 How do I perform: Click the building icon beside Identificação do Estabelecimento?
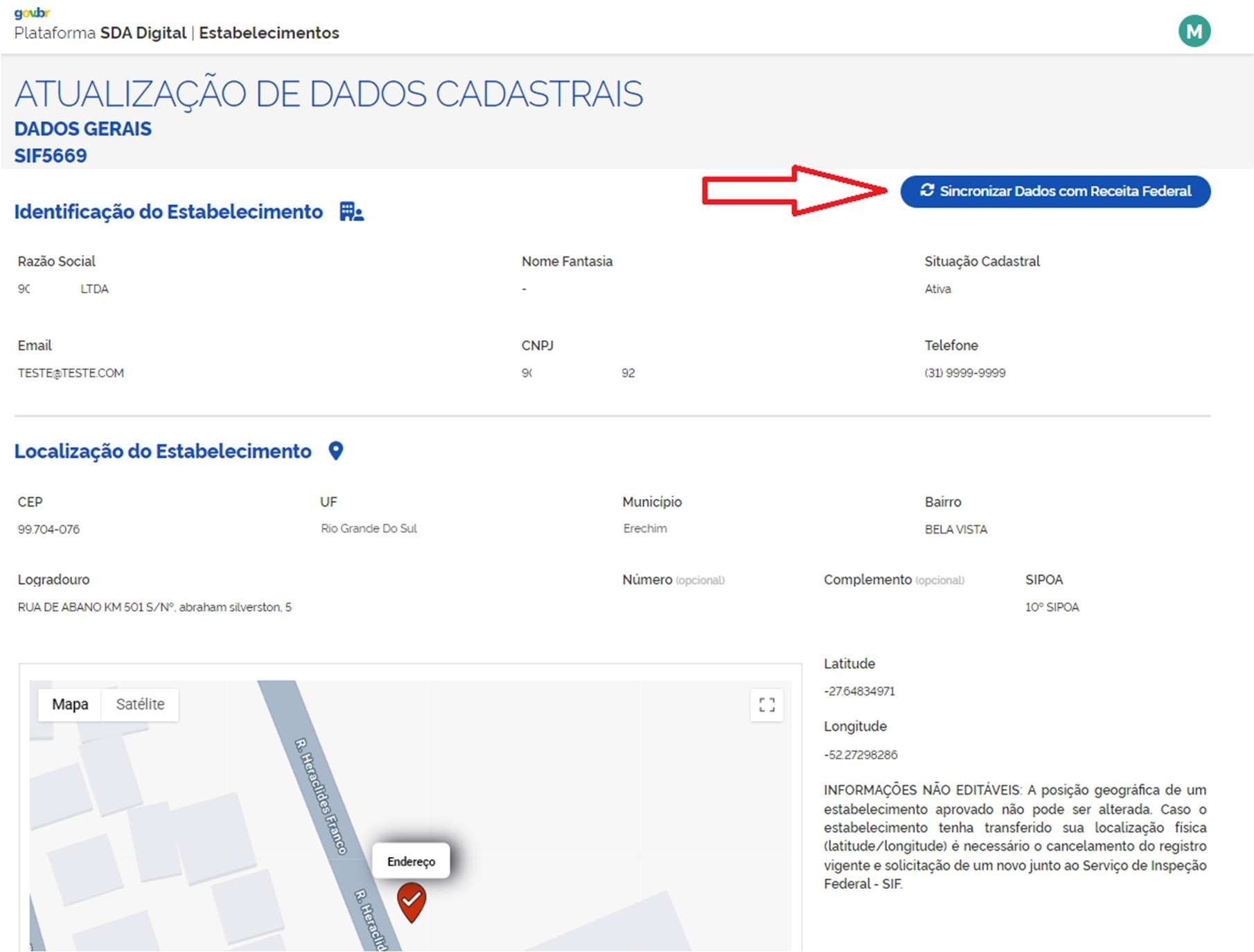(351, 212)
